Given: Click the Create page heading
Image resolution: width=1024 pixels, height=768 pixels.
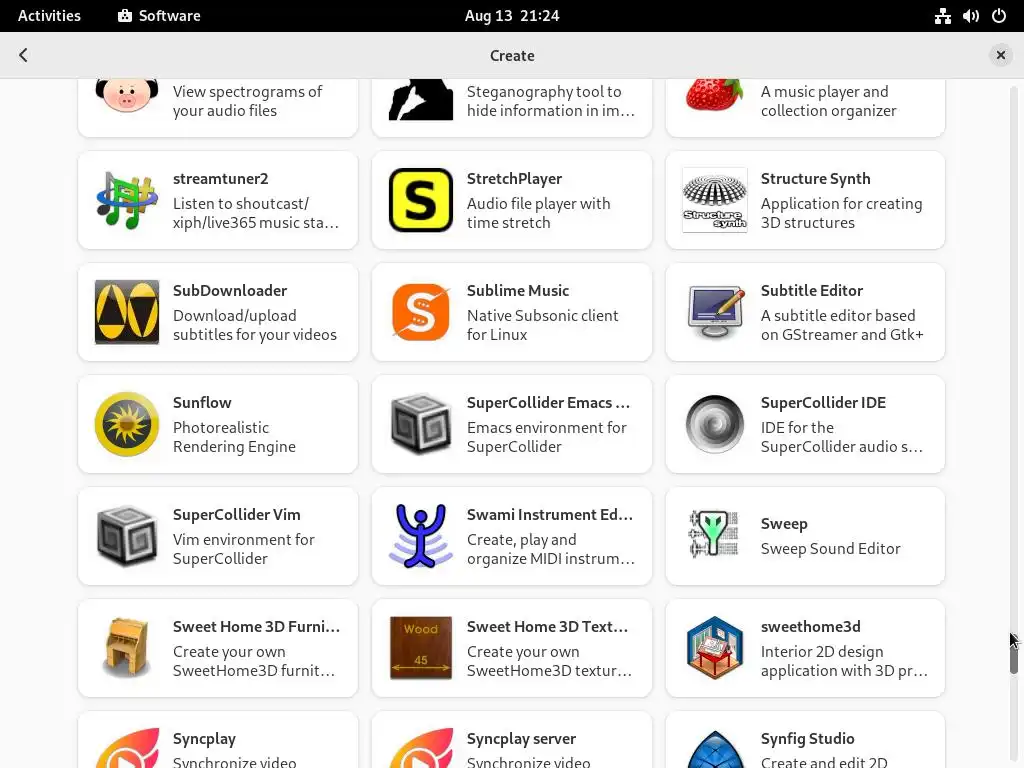Looking at the screenshot, I should 512,56.
